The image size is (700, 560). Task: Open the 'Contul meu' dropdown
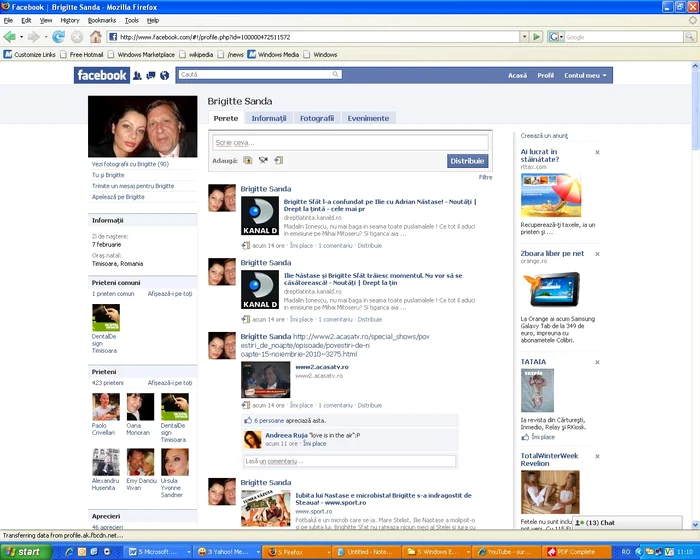[x=585, y=75]
